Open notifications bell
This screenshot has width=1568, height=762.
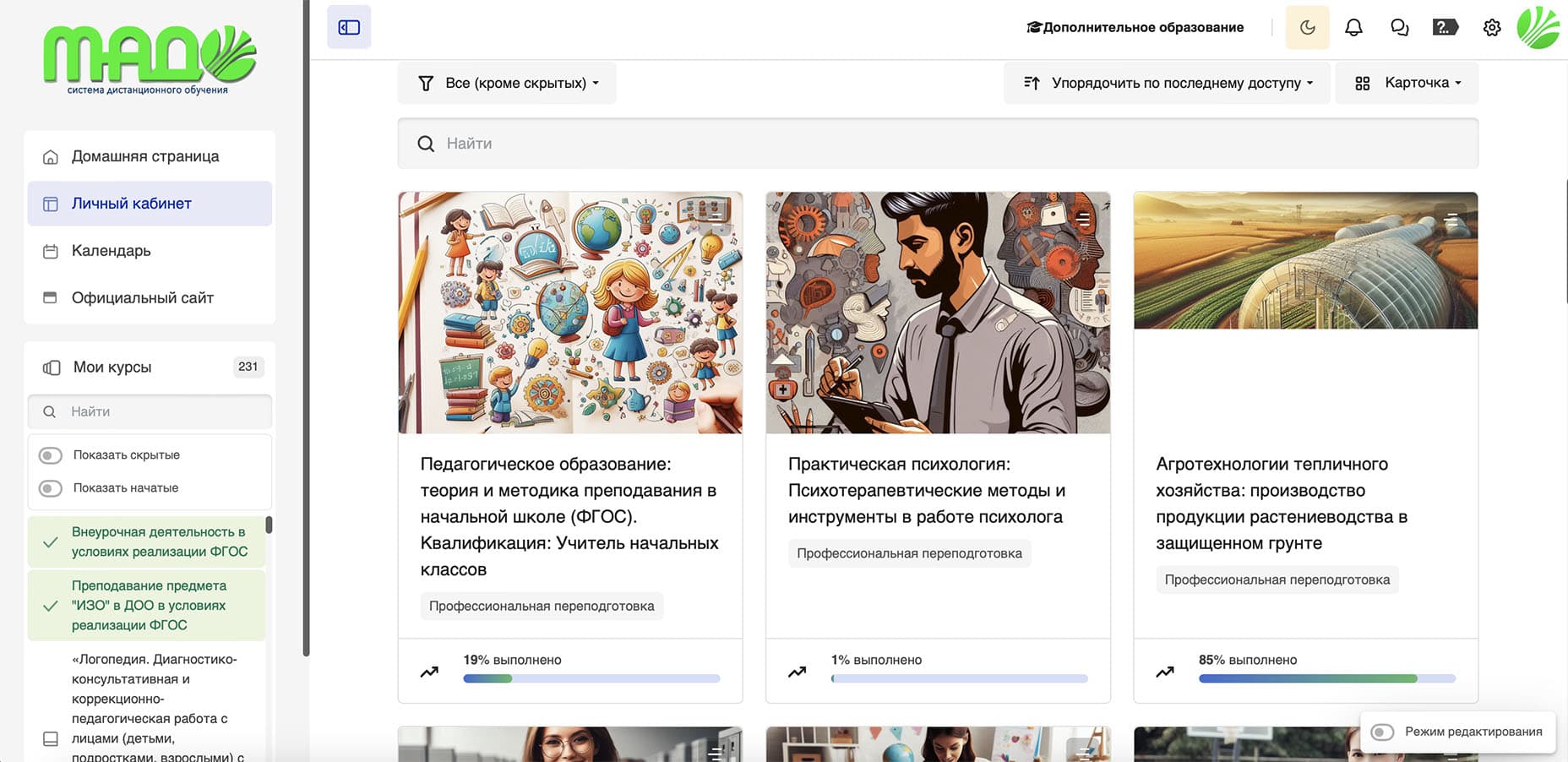coord(1353,27)
